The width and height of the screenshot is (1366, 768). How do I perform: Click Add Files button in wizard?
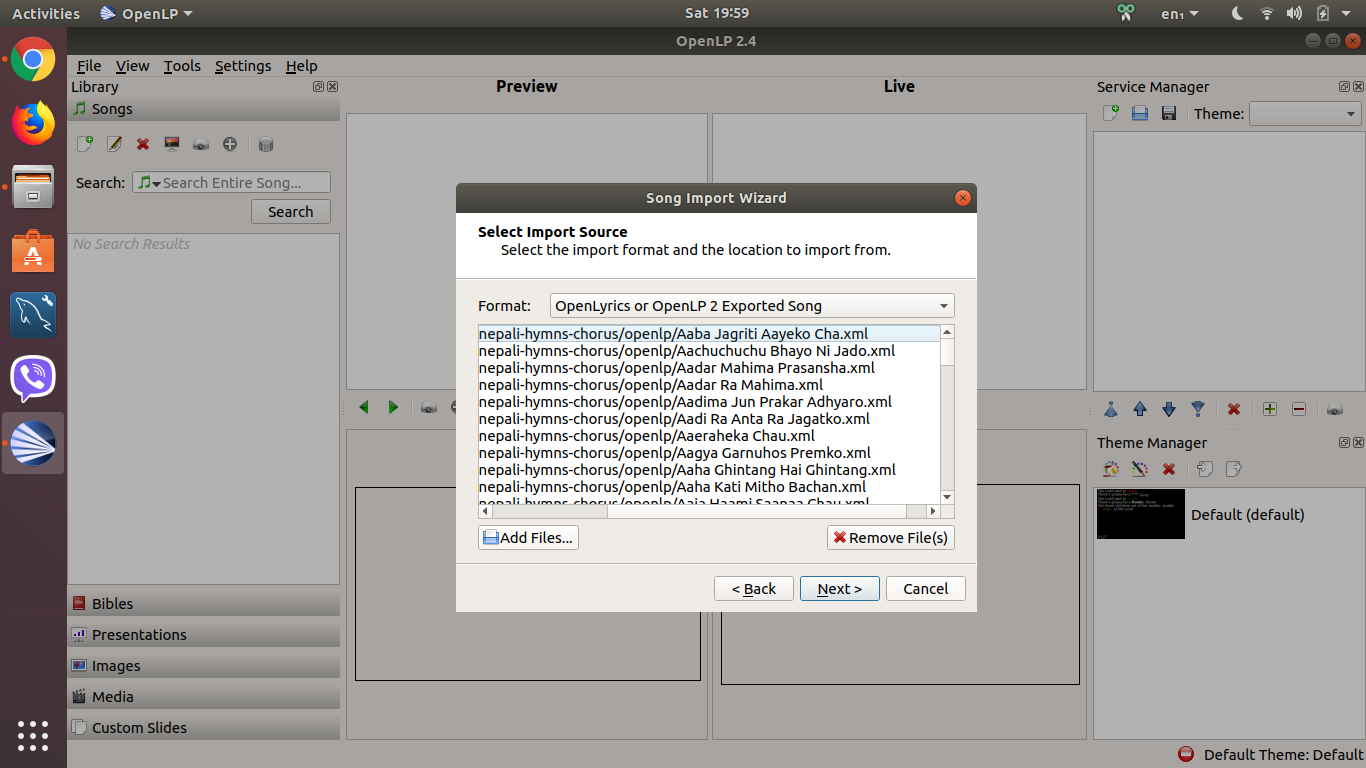tap(528, 538)
